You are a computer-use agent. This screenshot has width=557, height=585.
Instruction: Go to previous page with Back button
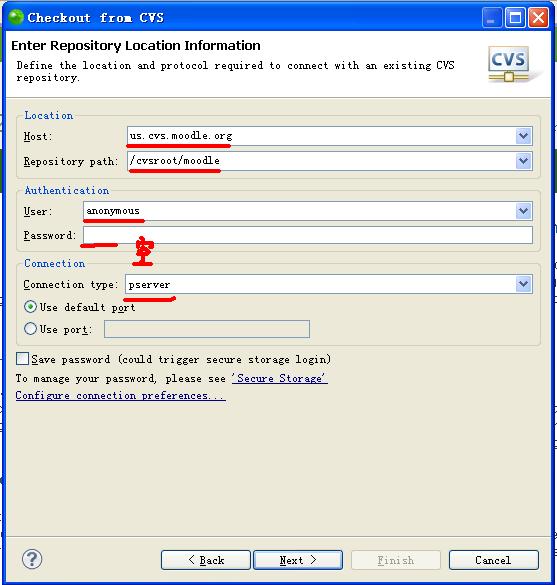click(x=206, y=560)
